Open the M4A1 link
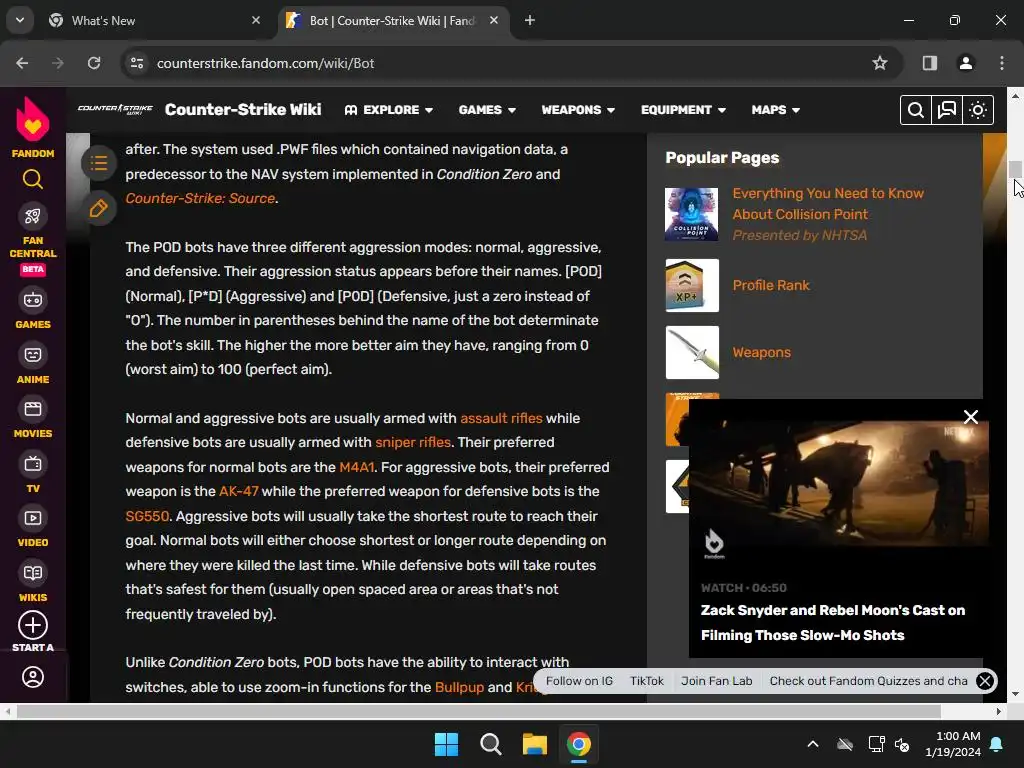This screenshot has width=1024, height=768. point(357,468)
